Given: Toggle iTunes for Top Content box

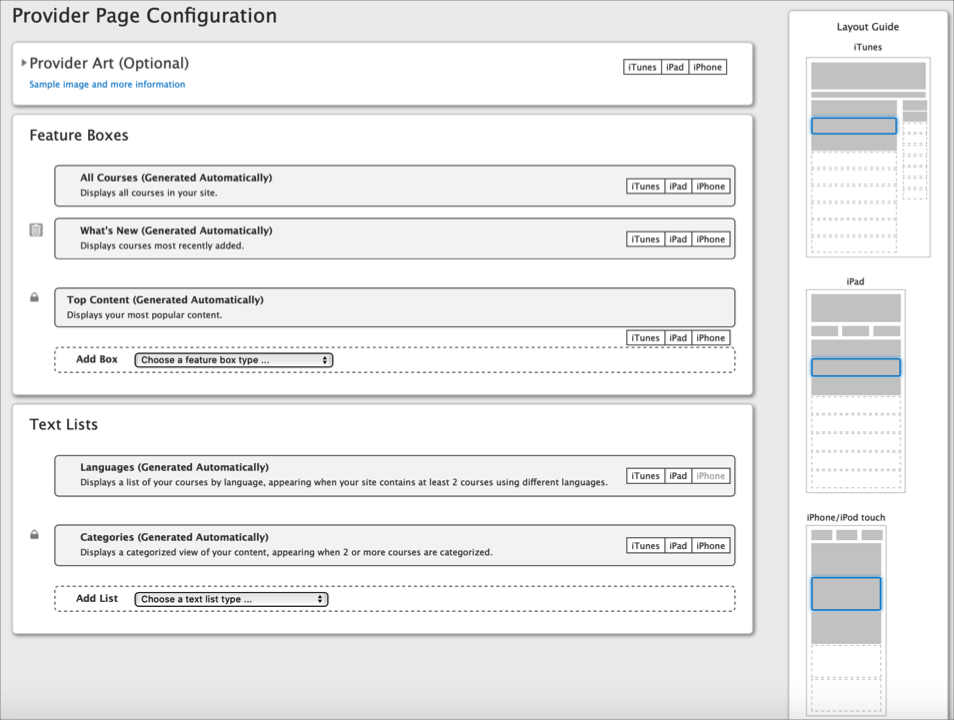Looking at the screenshot, I should (x=645, y=338).
